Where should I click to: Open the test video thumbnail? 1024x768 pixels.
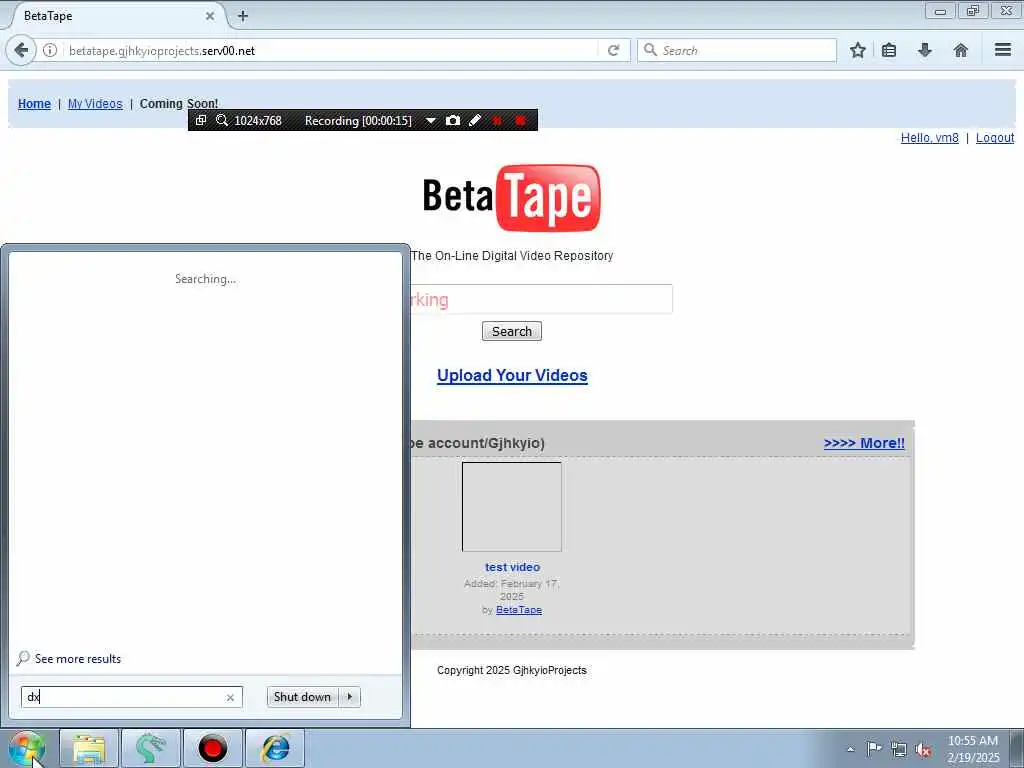coord(511,507)
